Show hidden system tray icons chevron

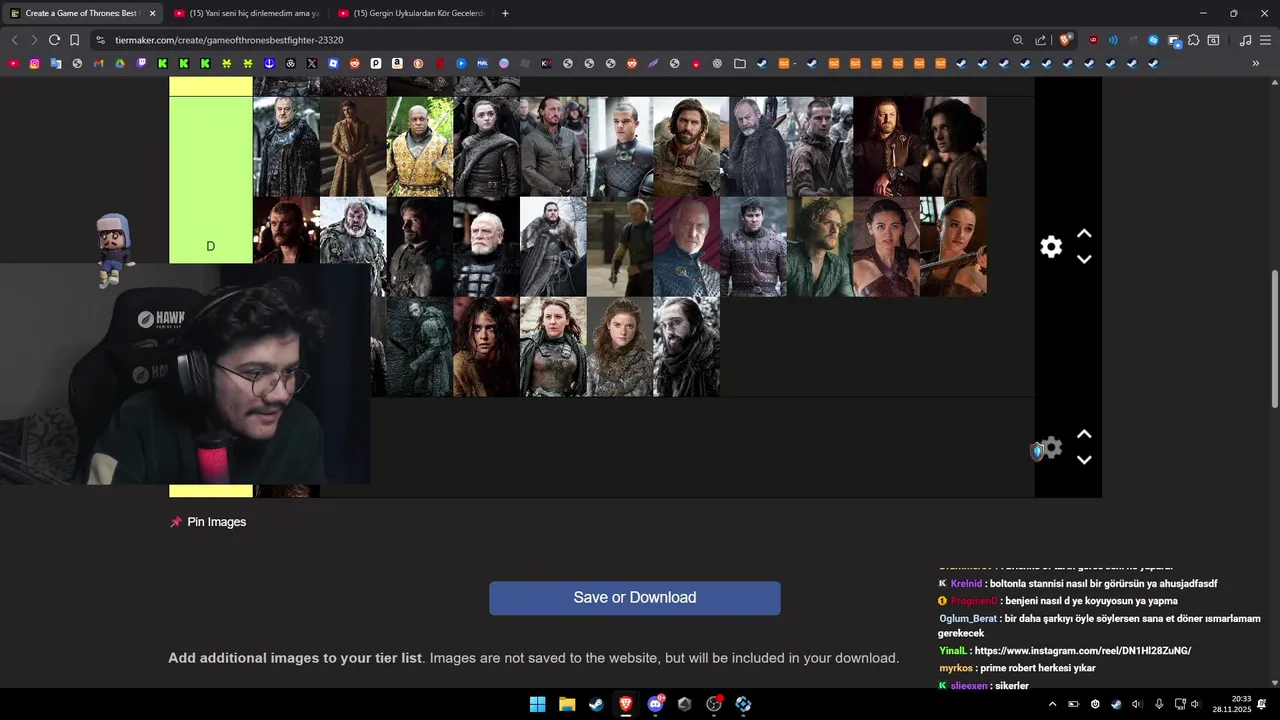[1052, 704]
